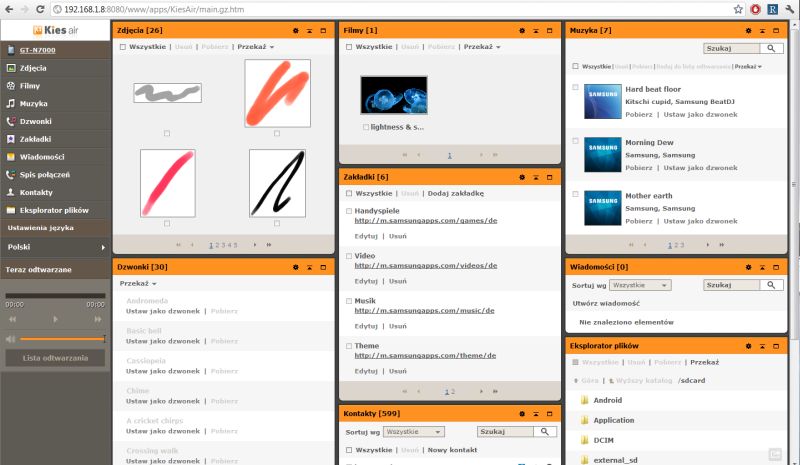Select the Musik bookmark checkbox
Screen dimensions: 800x465
pyautogui.click(x=349, y=301)
